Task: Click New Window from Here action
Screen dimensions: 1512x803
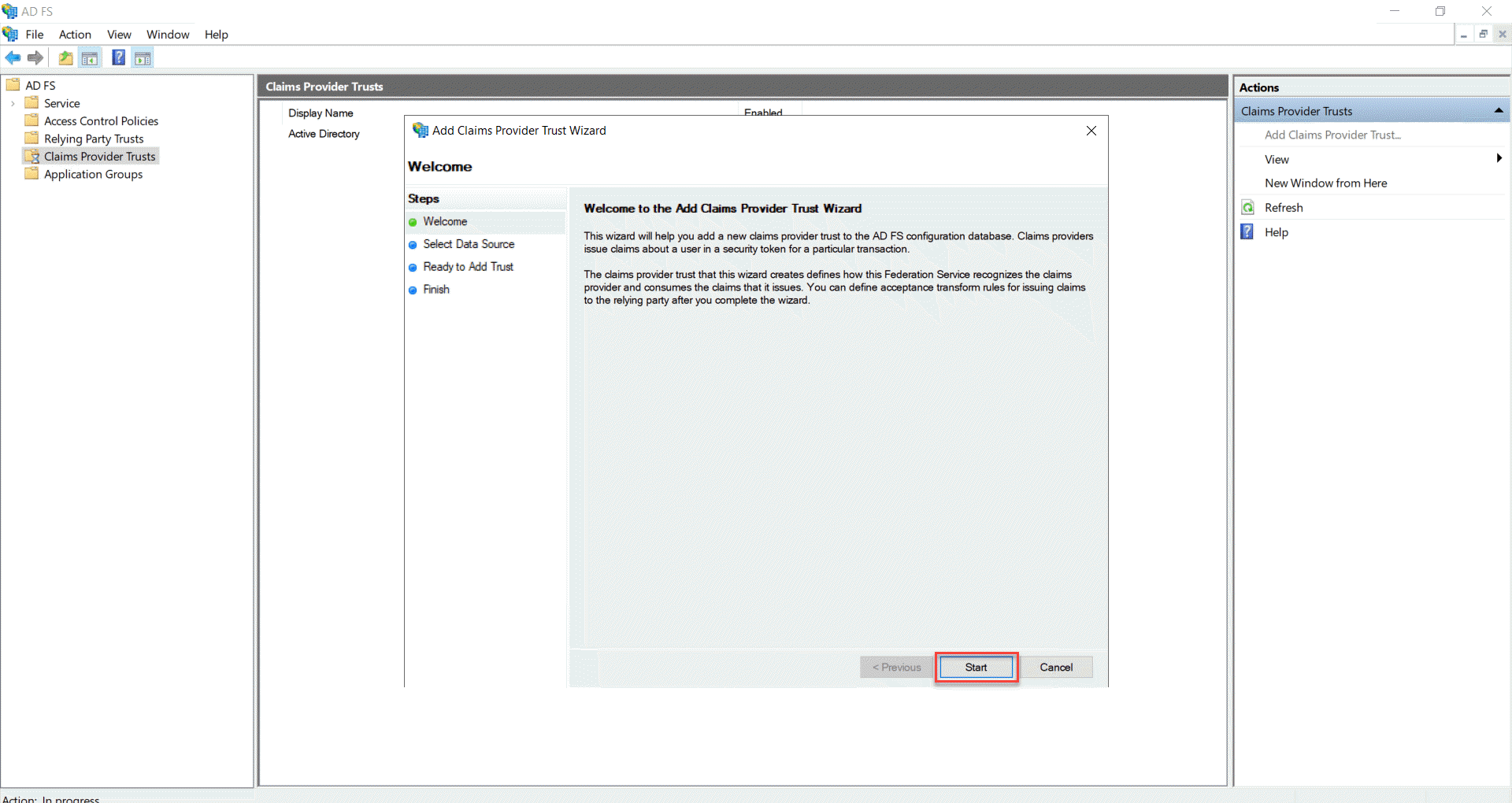Action: tap(1325, 183)
